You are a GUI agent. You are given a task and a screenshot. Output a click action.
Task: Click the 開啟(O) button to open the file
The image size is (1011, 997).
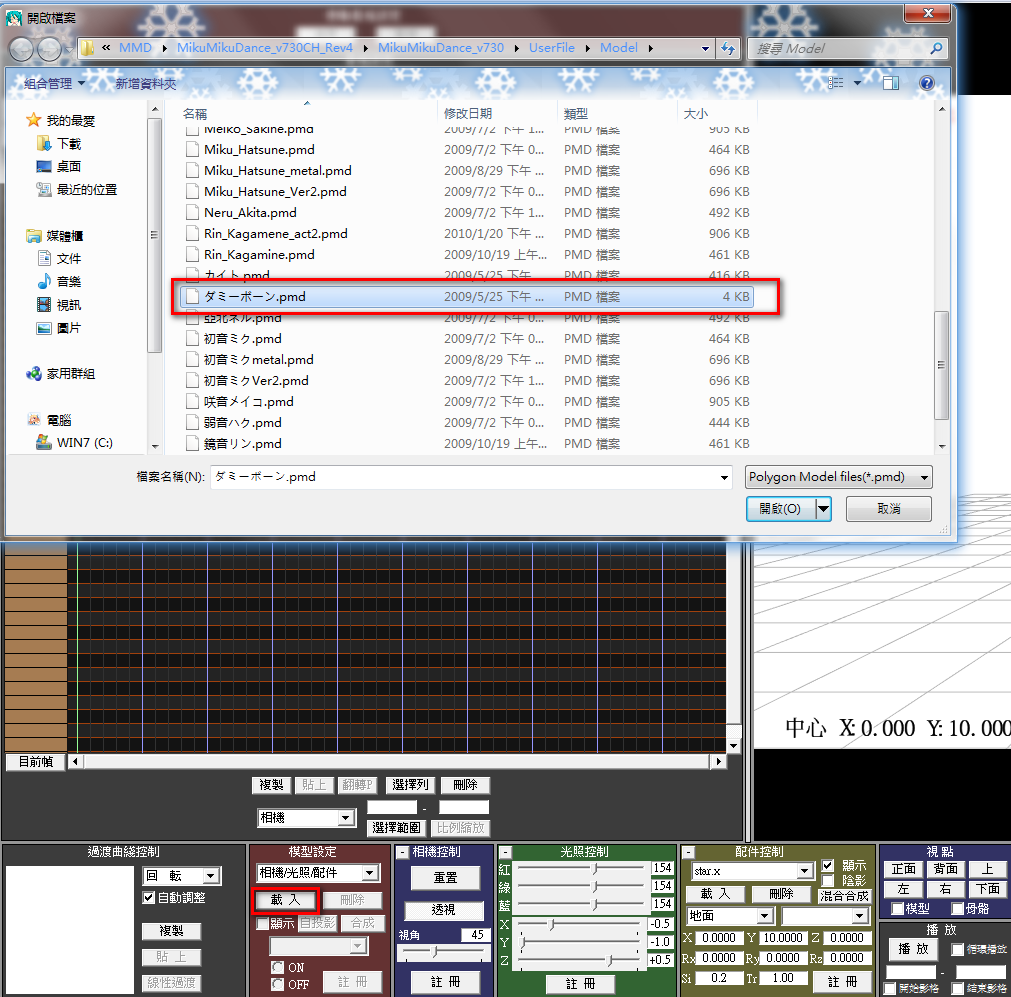(780, 509)
